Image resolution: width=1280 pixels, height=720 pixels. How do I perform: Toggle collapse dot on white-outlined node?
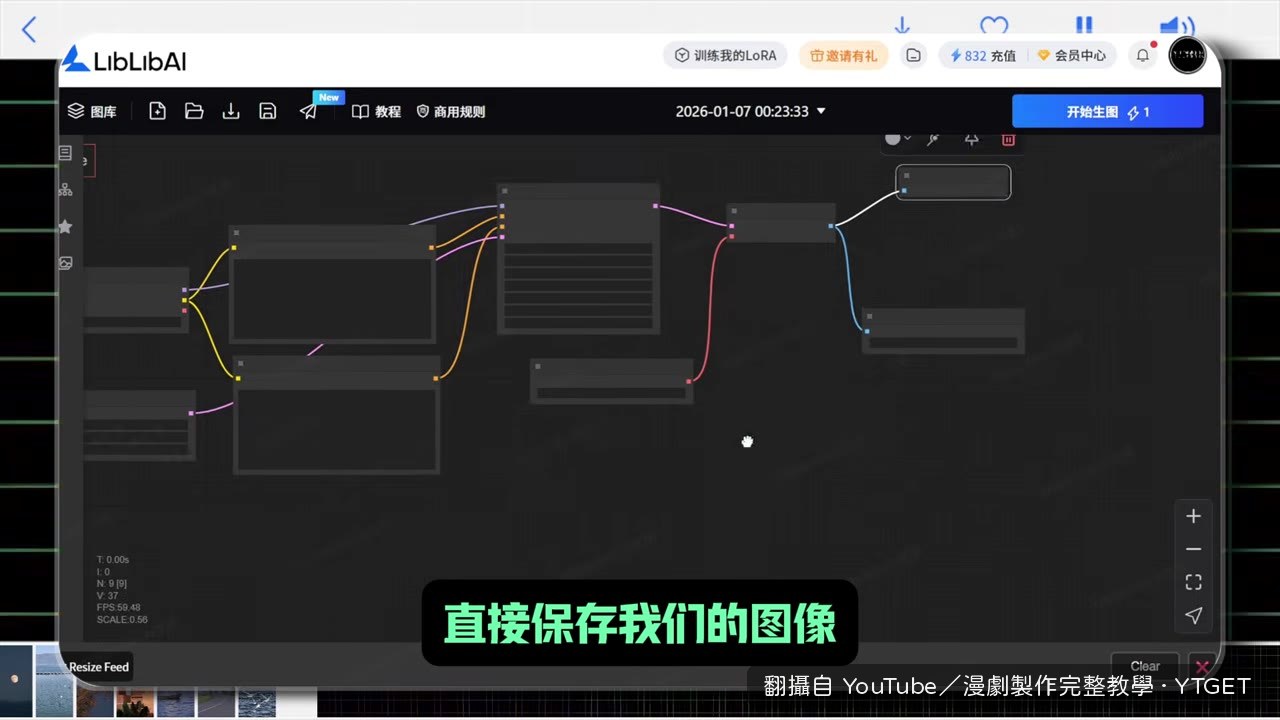(x=906, y=175)
